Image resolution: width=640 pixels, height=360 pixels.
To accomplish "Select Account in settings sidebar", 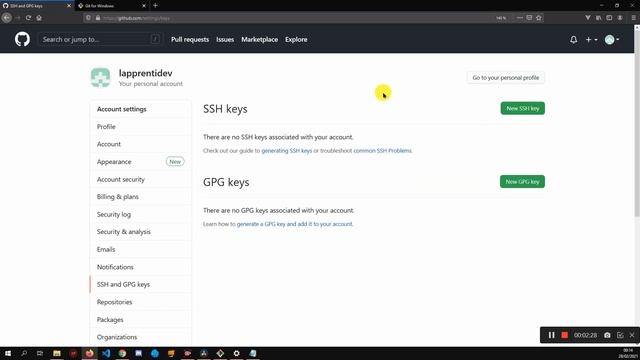I will [141, 144].
